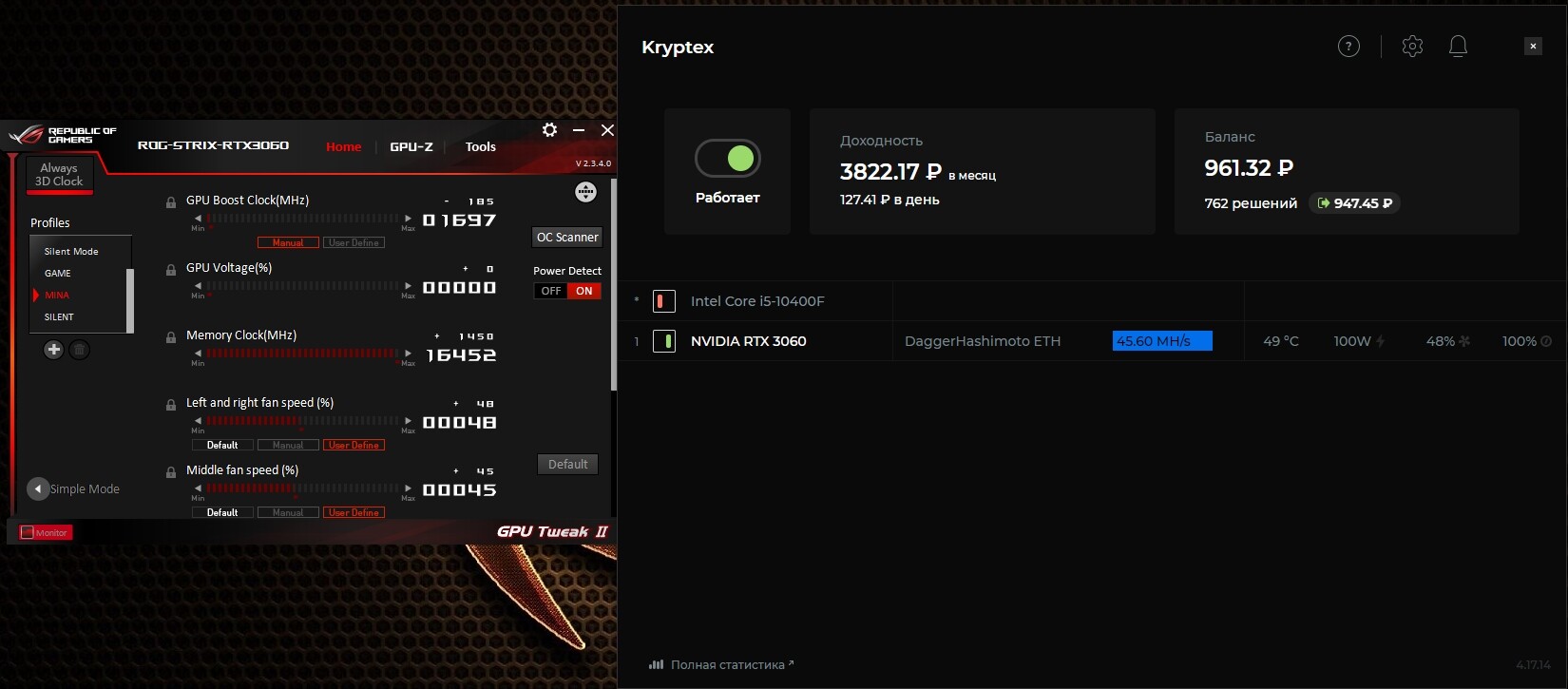Adjust the GPU Boost Clock slider
This screenshot has width=1568, height=689.
click(x=303, y=219)
